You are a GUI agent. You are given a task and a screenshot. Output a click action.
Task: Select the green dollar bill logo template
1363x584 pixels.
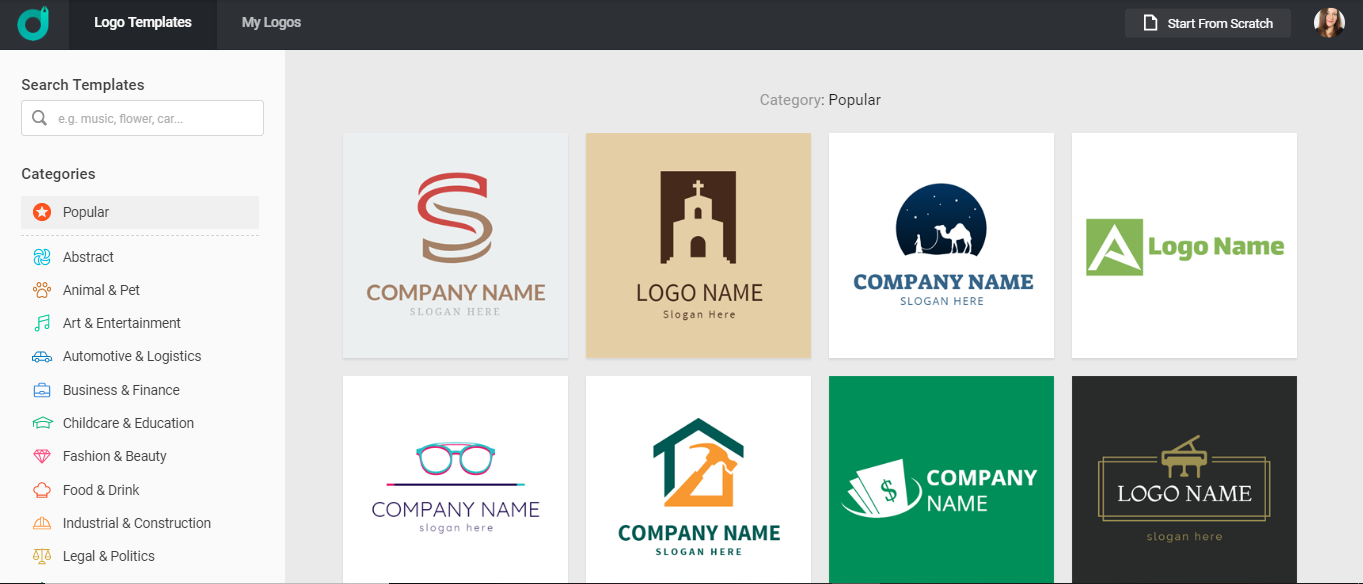(941, 480)
